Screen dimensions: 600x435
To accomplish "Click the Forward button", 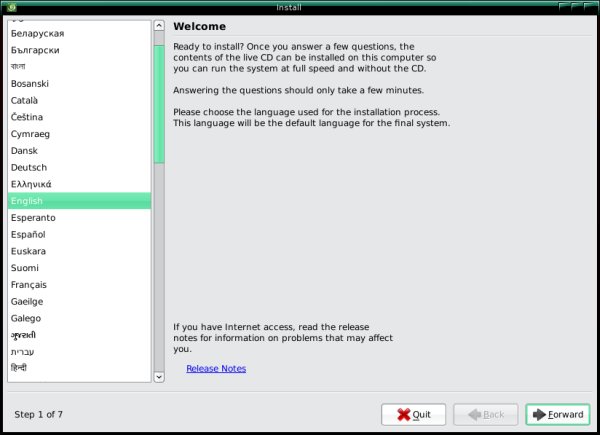I will [558, 414].
